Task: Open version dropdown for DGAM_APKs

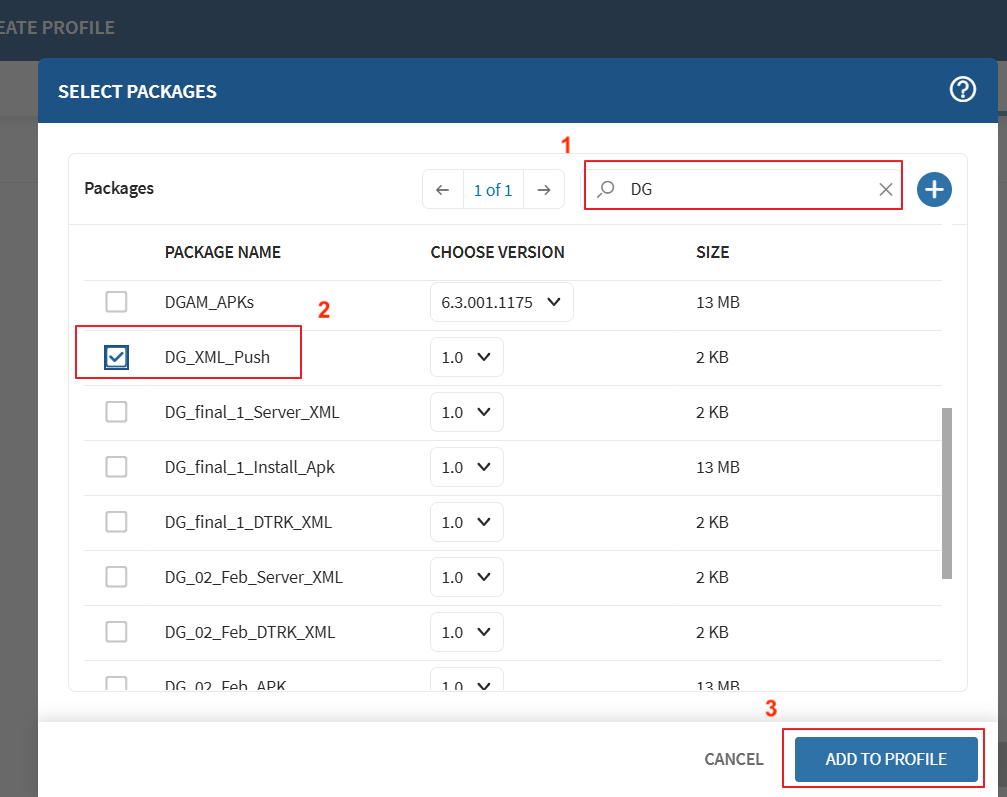Action: tap(501, 302)
